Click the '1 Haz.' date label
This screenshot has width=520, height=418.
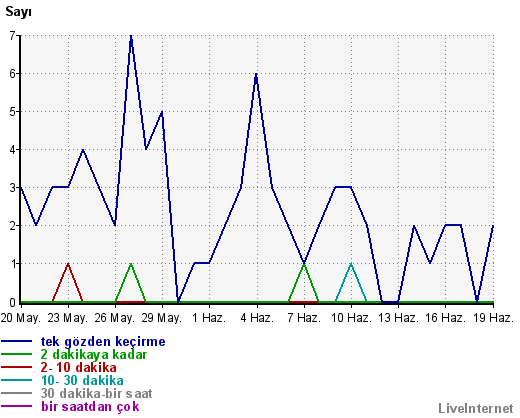click(209, 318)
